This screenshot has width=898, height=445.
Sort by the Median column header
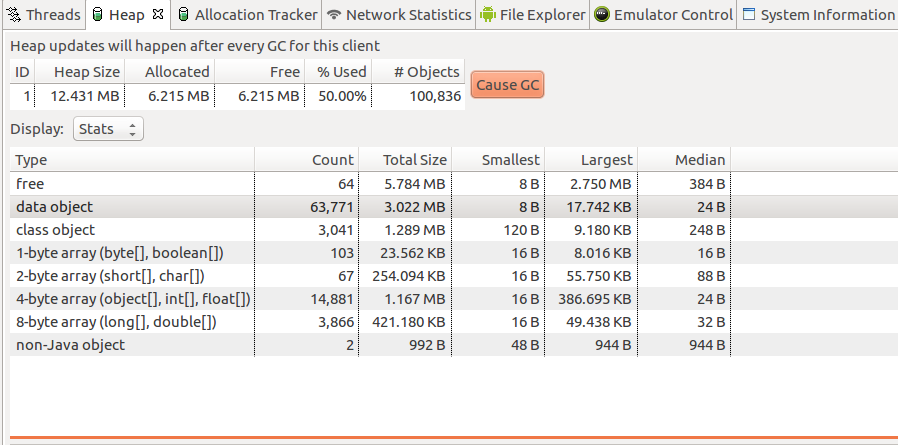(684, 160)
